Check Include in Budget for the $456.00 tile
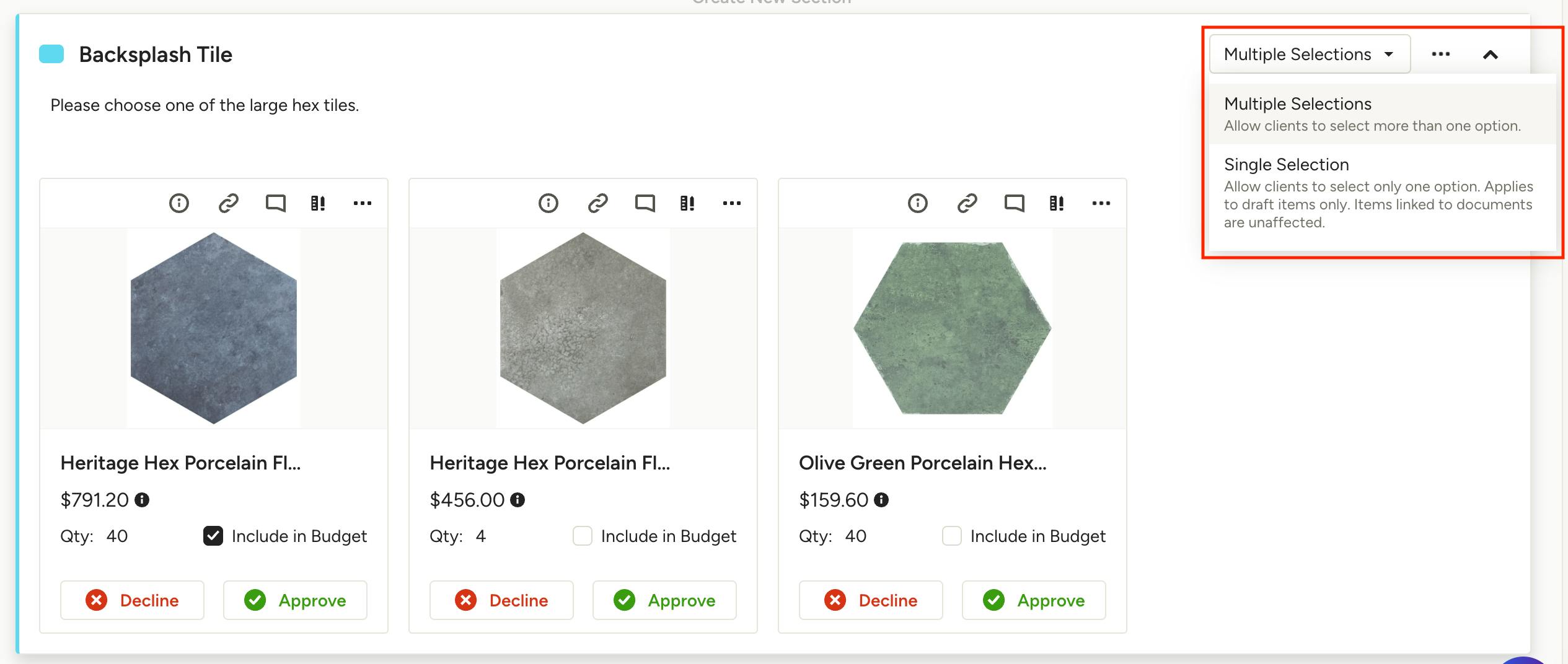 click(x=583, y=536)
